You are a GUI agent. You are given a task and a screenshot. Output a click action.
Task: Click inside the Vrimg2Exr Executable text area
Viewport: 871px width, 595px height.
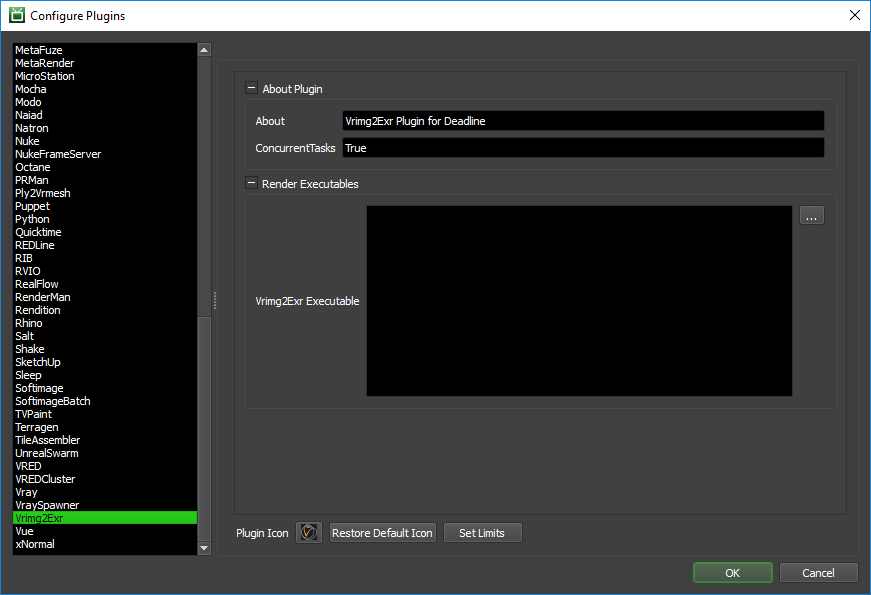coord(579,301)
